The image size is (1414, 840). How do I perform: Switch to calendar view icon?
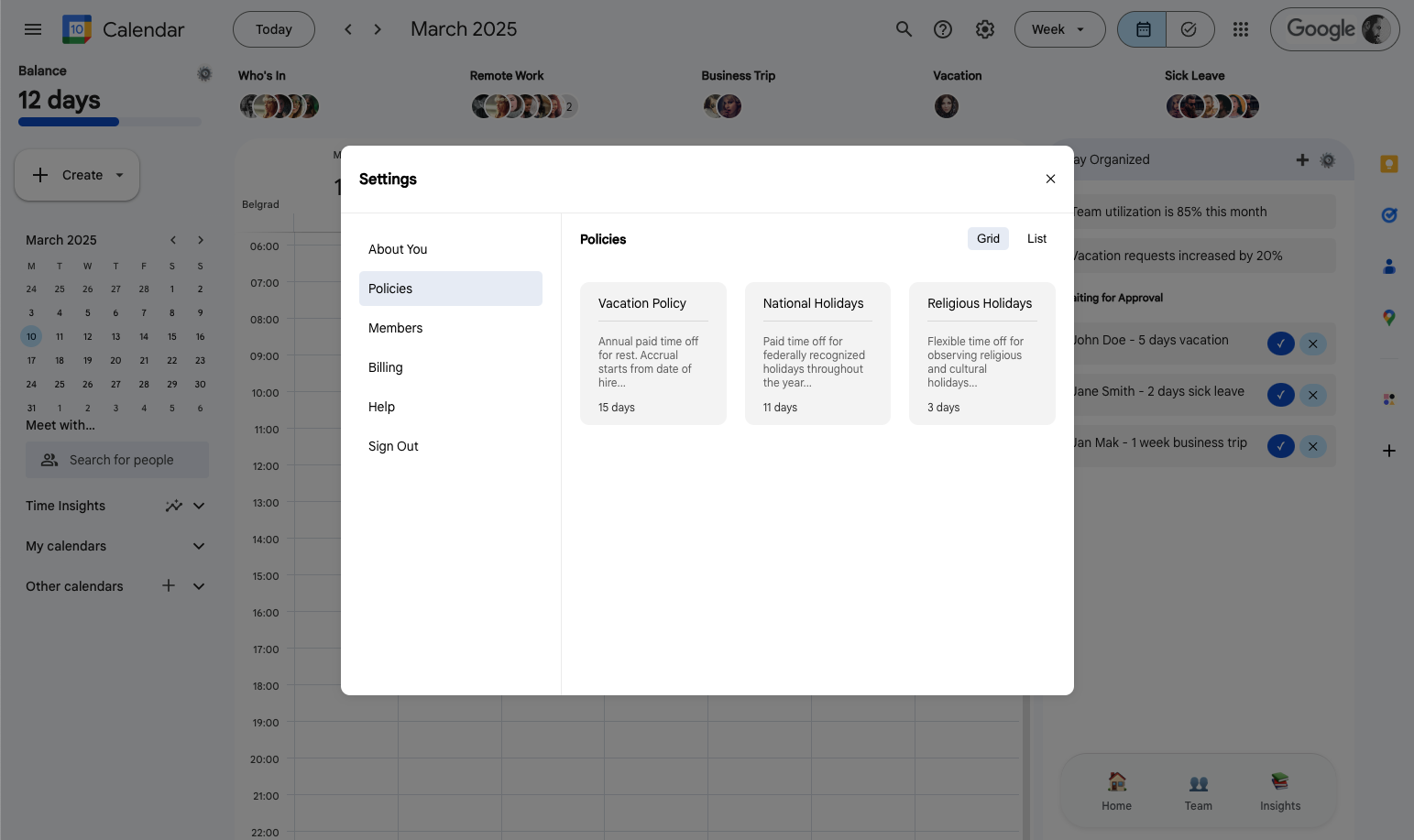pyautogui.click(x=1143, y=29)
